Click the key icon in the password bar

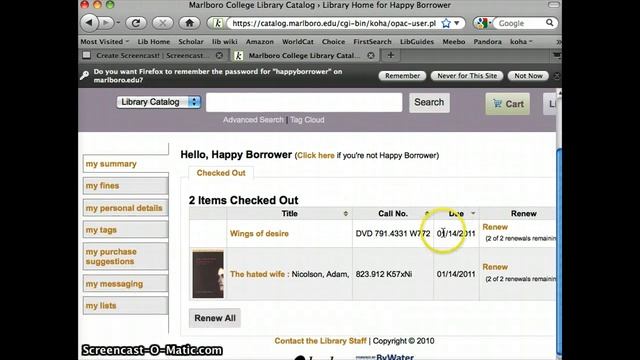pyautogui.click(x=84, y=76)
